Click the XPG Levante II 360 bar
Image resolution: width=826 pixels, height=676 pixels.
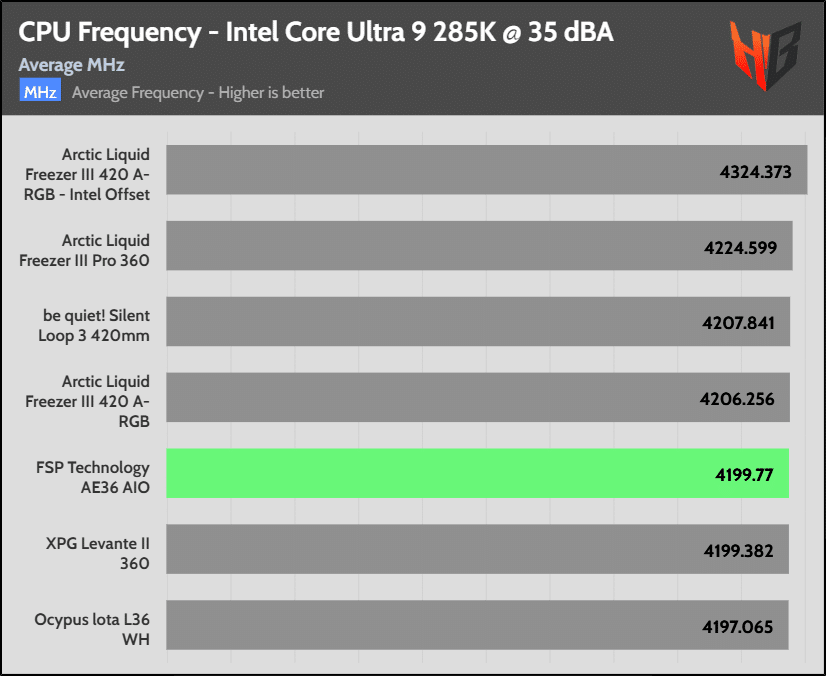pos(477,549)
